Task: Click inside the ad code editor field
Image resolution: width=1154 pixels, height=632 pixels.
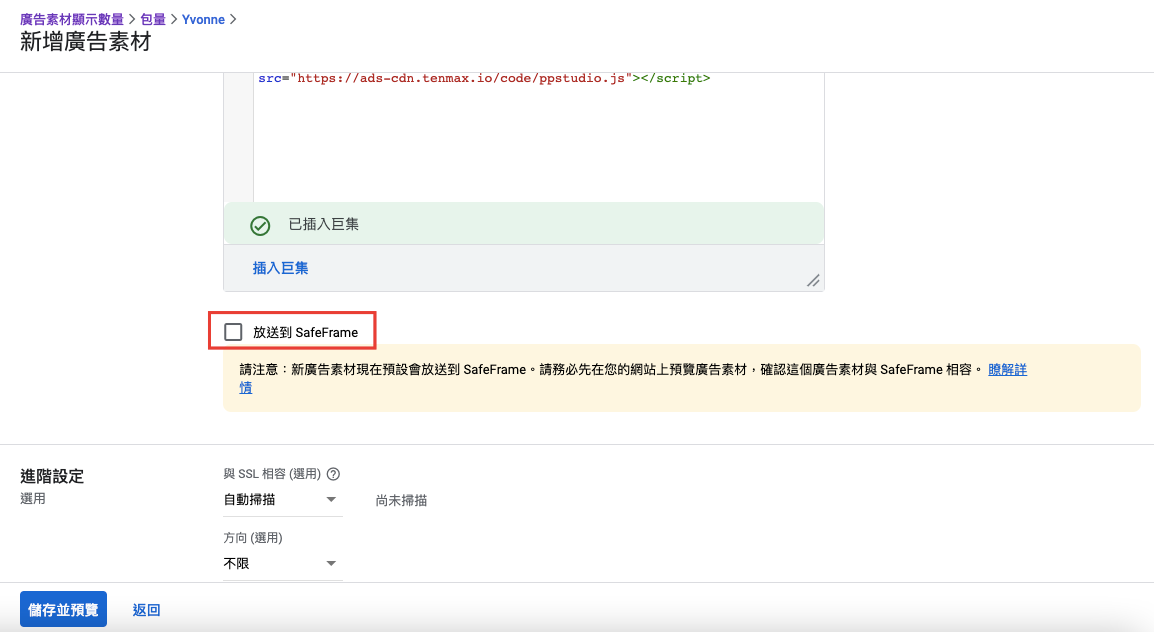Action: click(539, 137)
